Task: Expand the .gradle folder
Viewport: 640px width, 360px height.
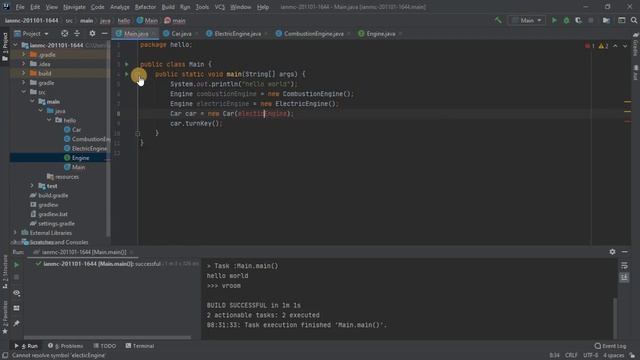Action: coord(23,54)
